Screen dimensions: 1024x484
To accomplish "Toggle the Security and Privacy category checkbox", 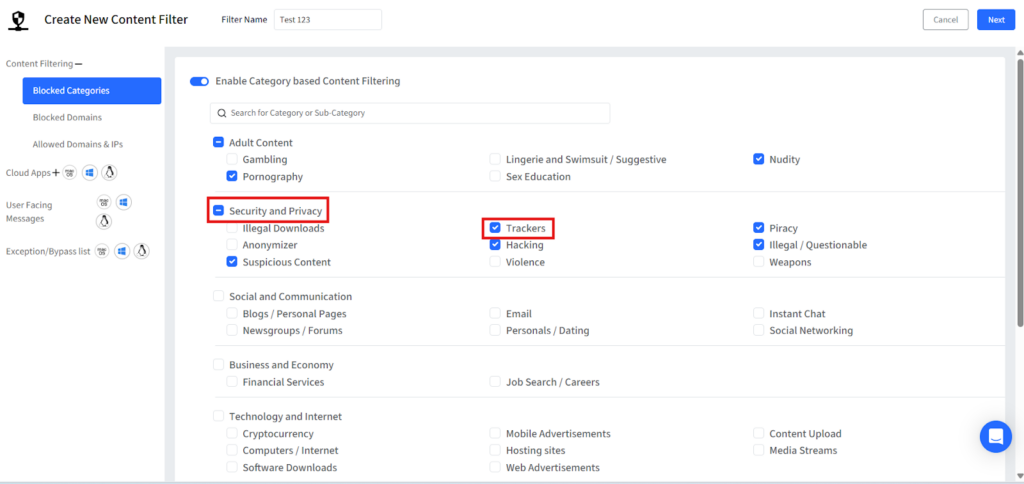I will pyautogui.click(x=218, y=211).
